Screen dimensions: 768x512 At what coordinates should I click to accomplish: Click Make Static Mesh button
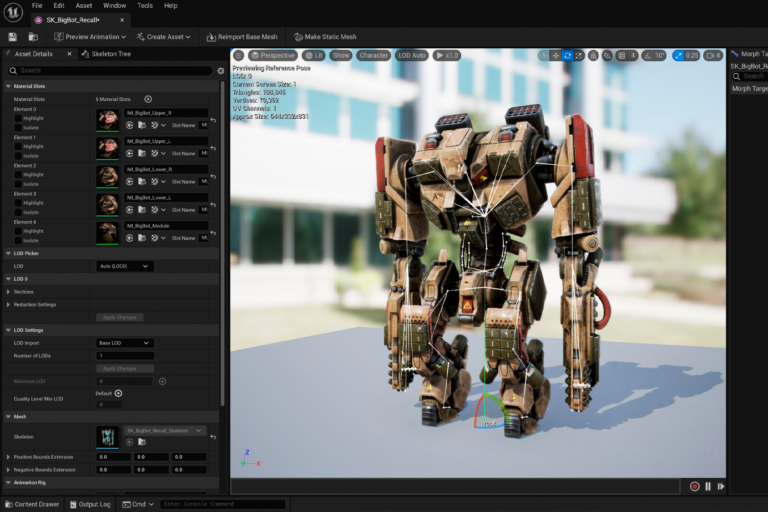325,37
